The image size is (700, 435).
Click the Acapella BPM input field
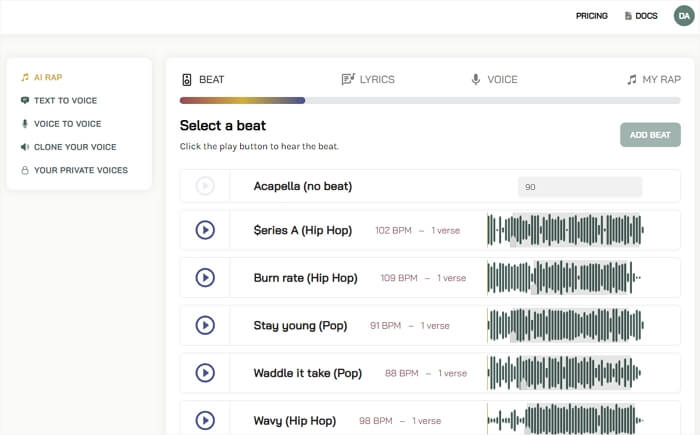point(580,187)
